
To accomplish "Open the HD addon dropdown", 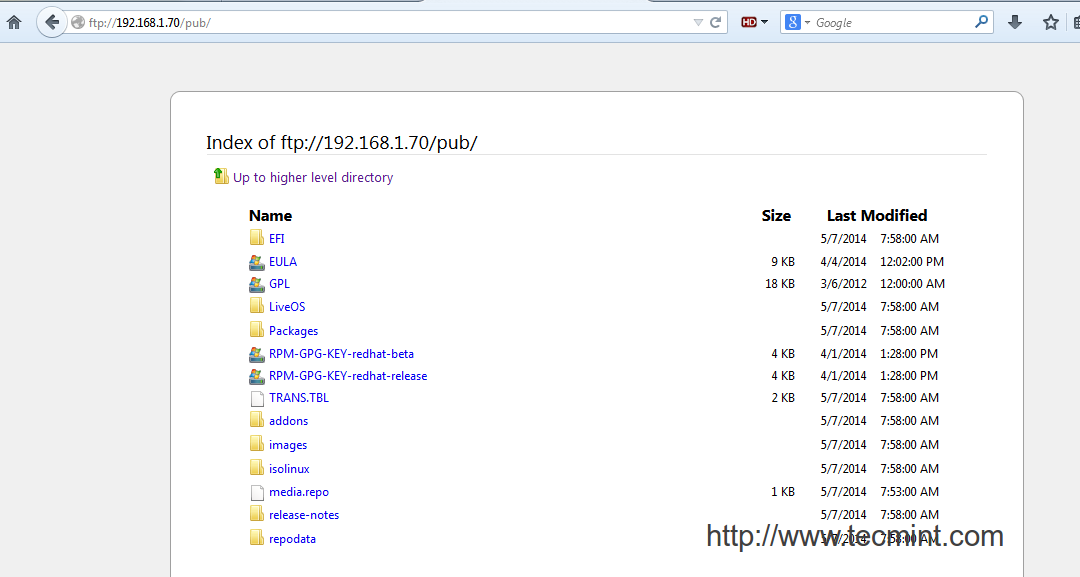I will coord(754,22).
